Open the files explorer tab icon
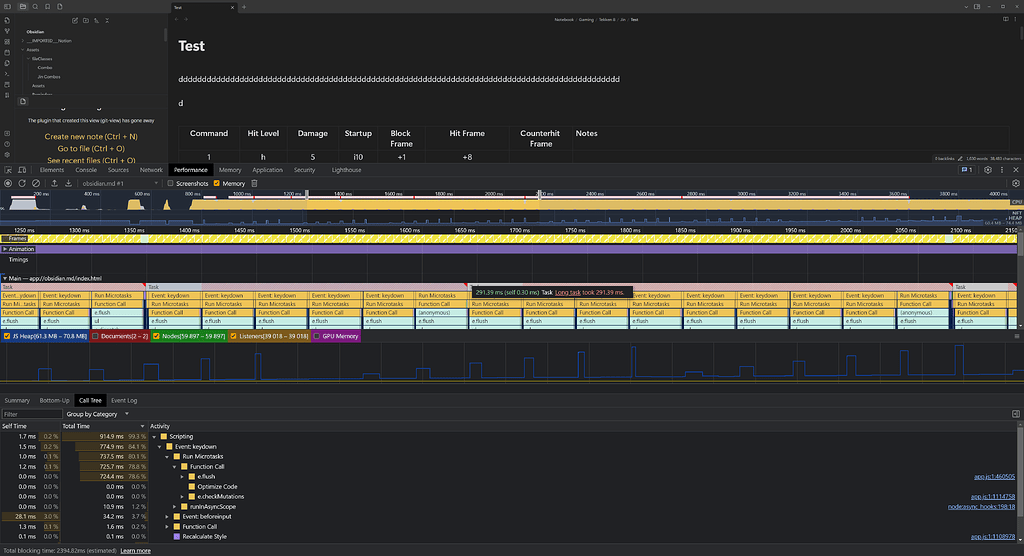This screenshot has width=1024, height=556. point(23,7)
